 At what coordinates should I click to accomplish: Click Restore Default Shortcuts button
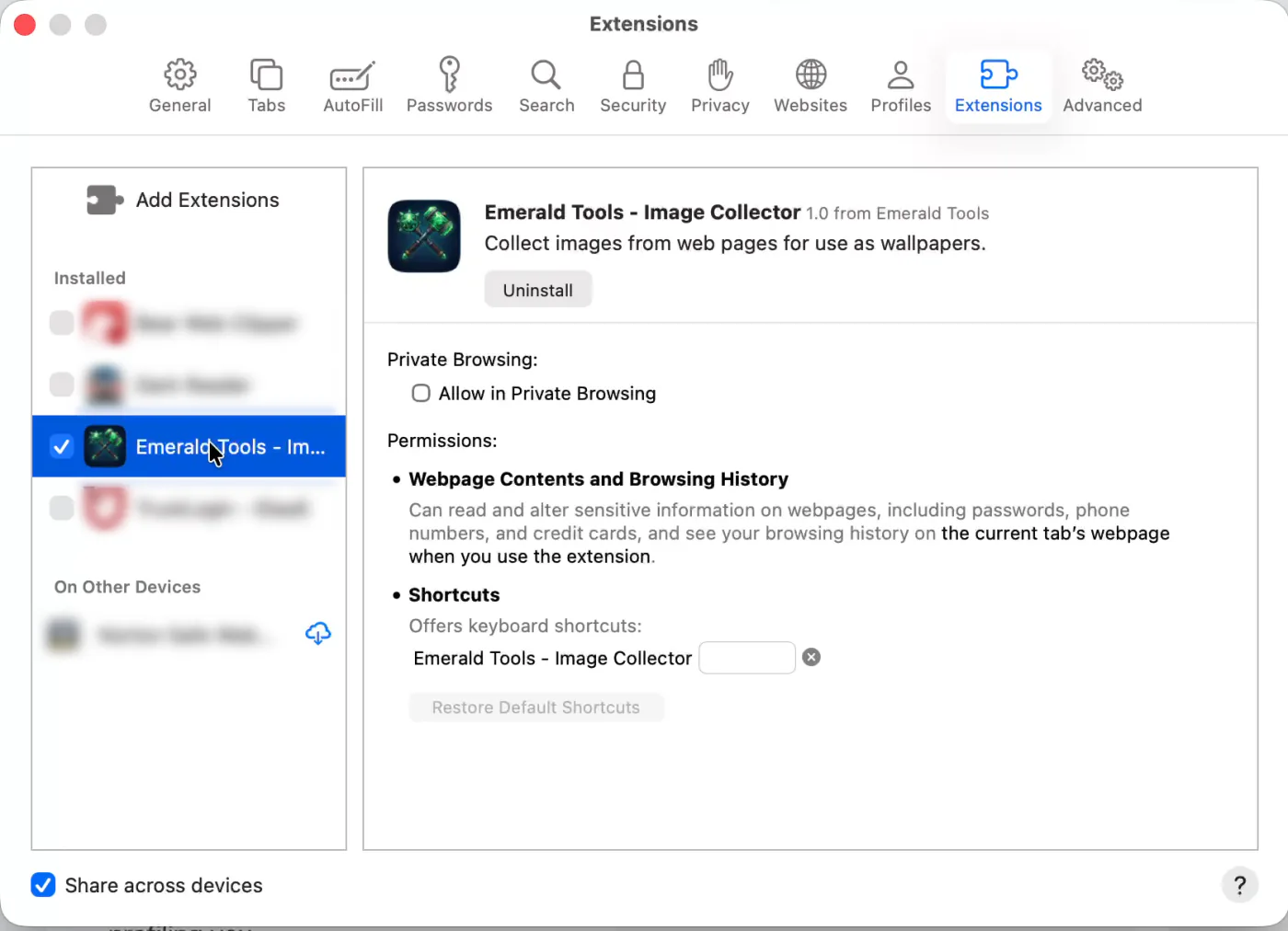coord(536,707)
